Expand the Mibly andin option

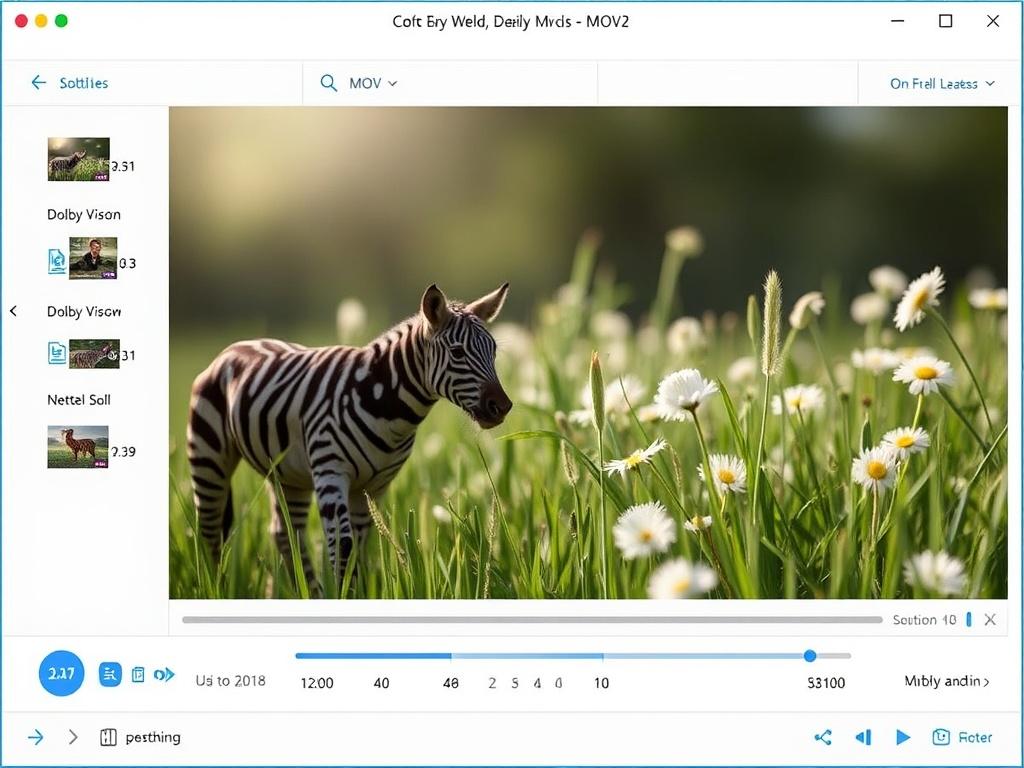947,681
